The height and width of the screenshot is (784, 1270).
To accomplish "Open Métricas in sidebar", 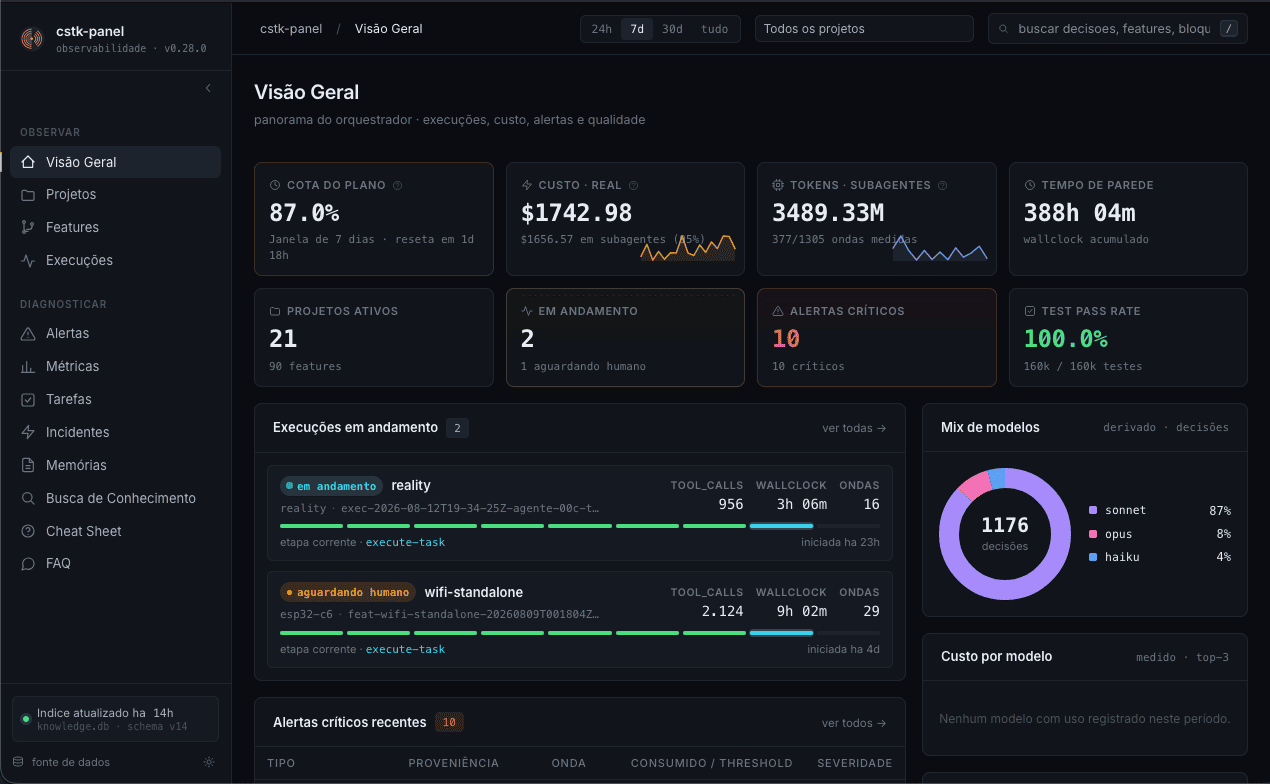I will tap(115, 366).
